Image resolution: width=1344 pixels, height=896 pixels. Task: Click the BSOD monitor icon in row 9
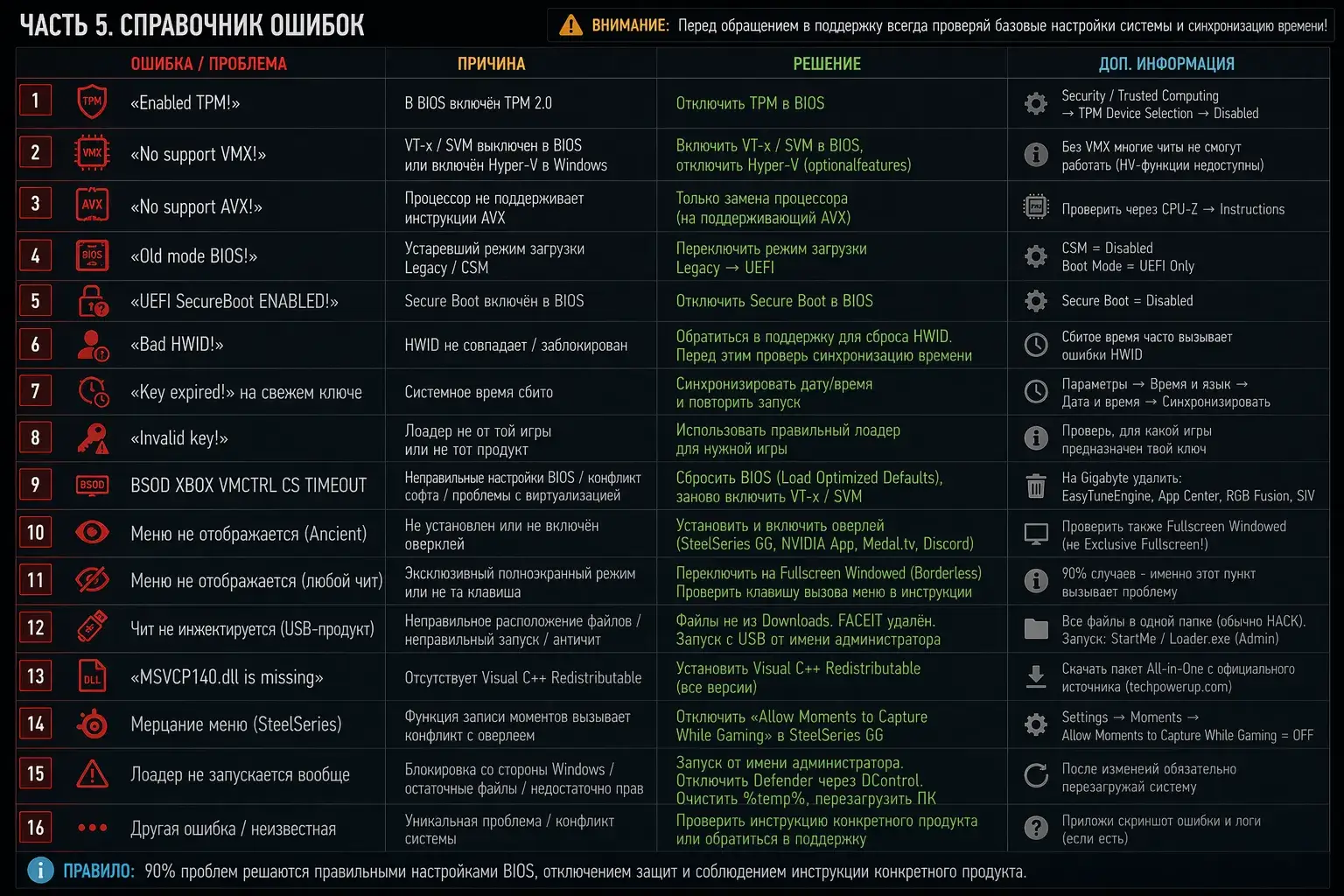[x=92, y=485]
